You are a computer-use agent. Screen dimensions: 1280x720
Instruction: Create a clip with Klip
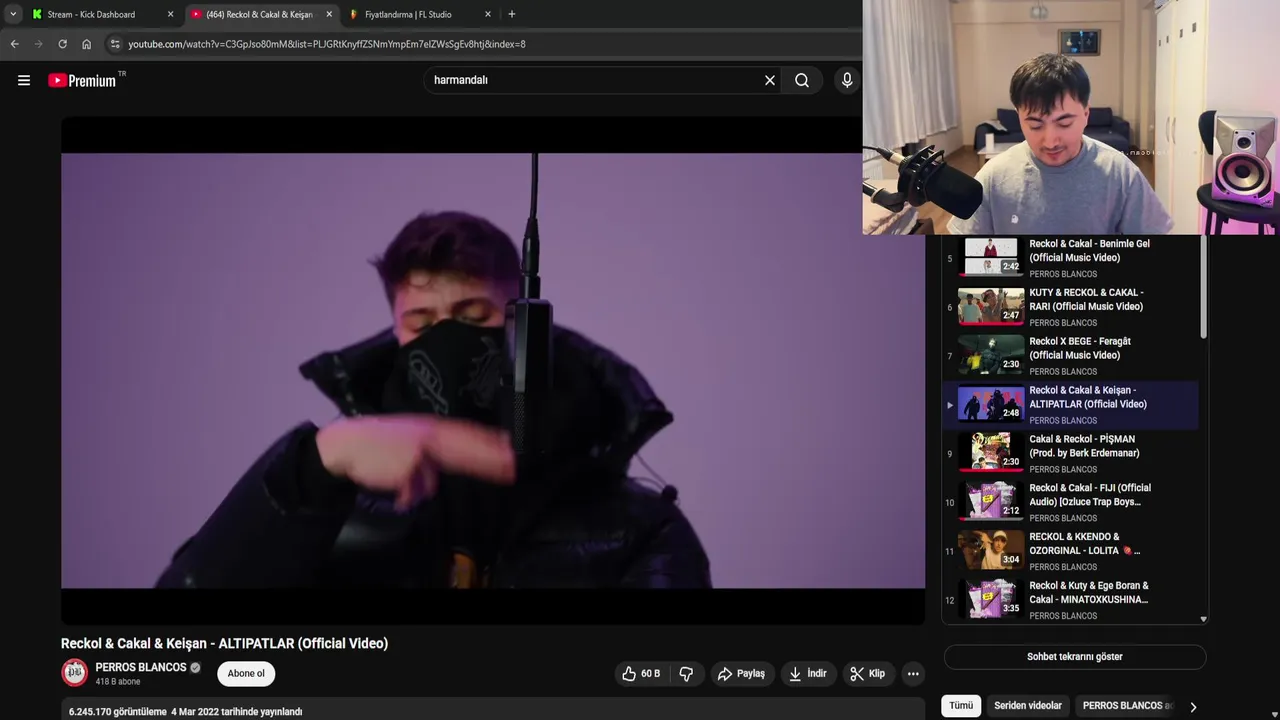point(868,674)
